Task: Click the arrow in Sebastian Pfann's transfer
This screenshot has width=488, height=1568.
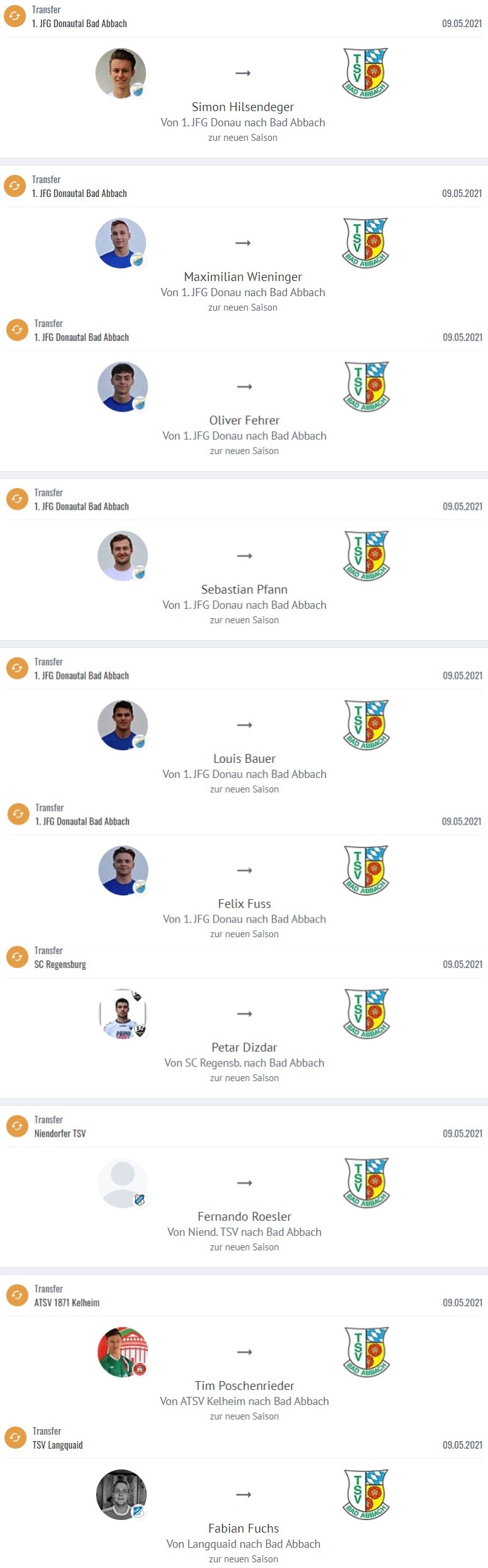Action: pyautogui.click(x=245, y=556)
